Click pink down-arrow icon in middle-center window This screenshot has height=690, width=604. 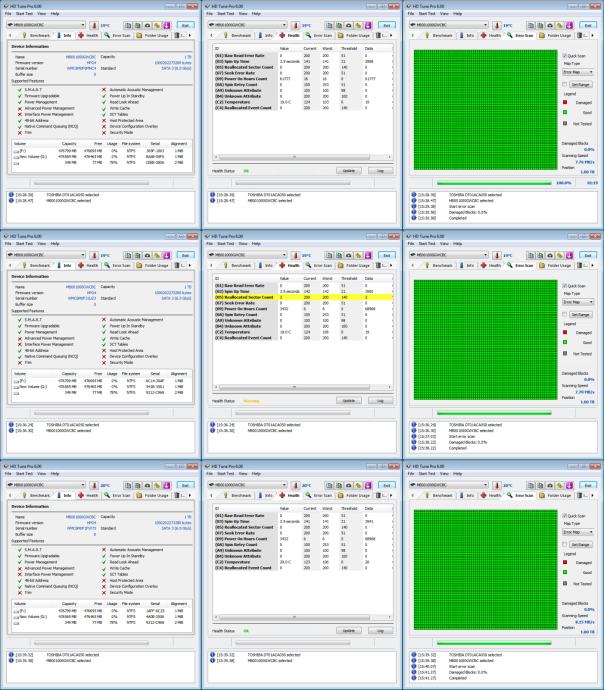click(x=368, y=255)
